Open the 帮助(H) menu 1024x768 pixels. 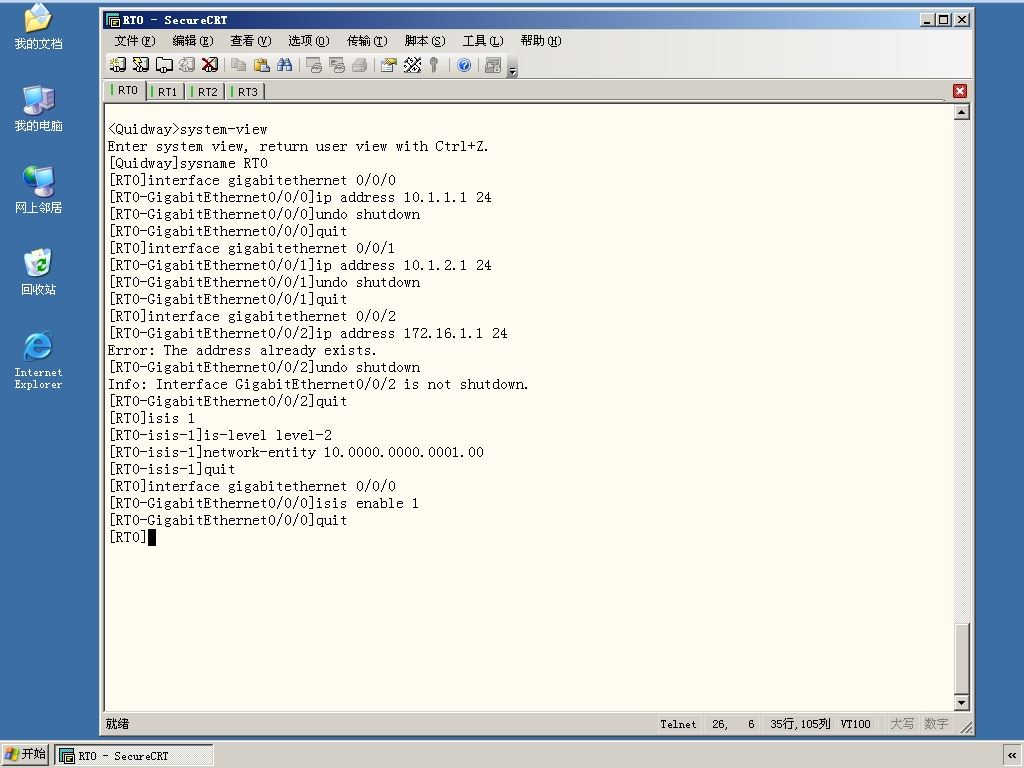pyautogui.click(x=541, y=40)
